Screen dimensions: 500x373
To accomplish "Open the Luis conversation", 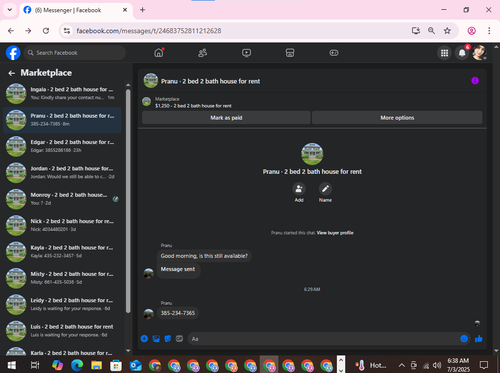I will click(62, 330).
